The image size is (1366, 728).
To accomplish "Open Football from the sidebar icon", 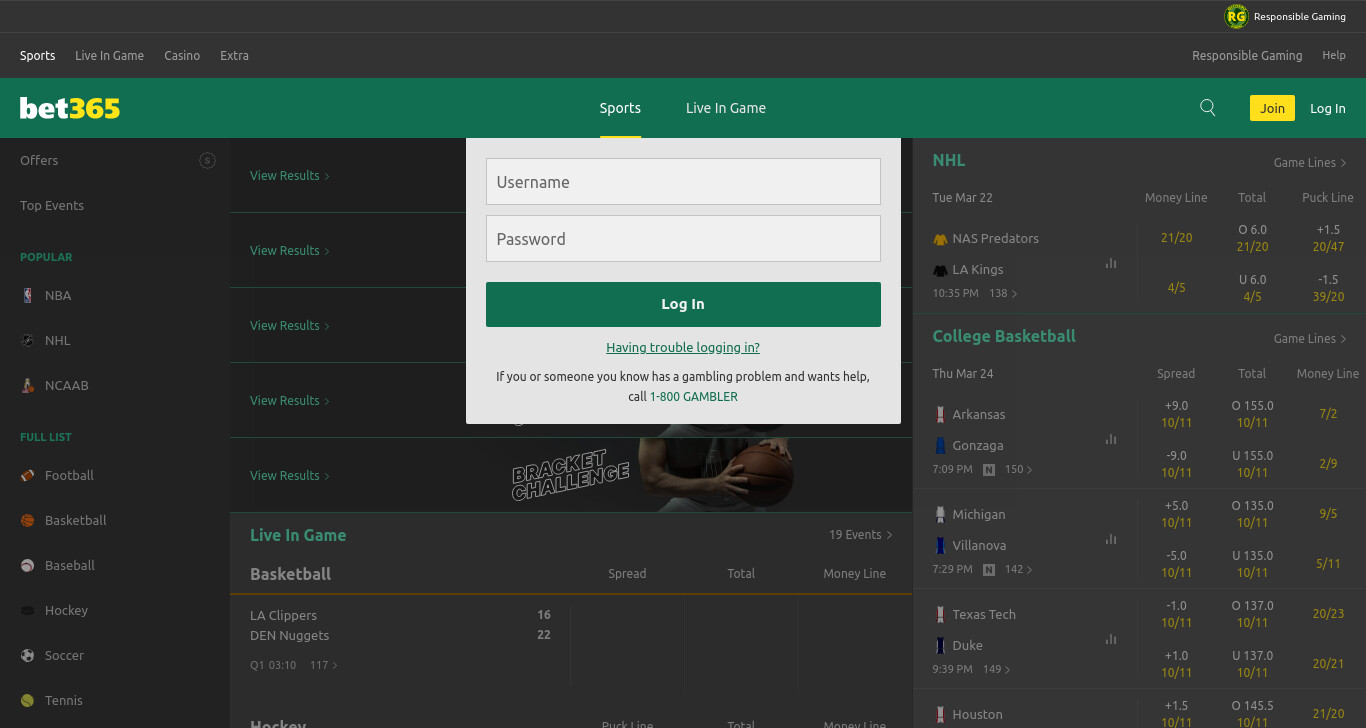I will click(27, 475).
